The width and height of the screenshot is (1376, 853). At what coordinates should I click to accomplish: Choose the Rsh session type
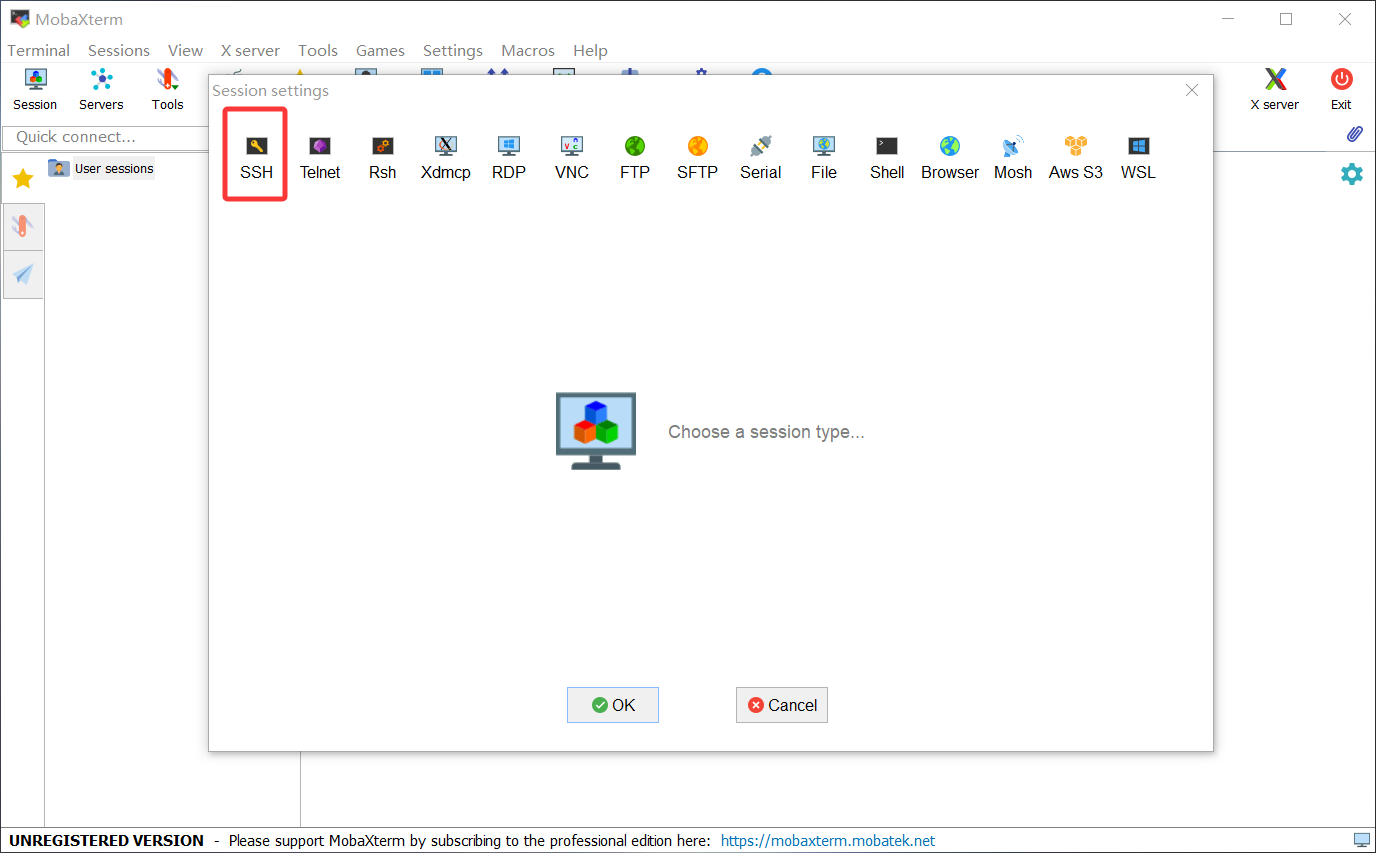click(x=382, y=158)
